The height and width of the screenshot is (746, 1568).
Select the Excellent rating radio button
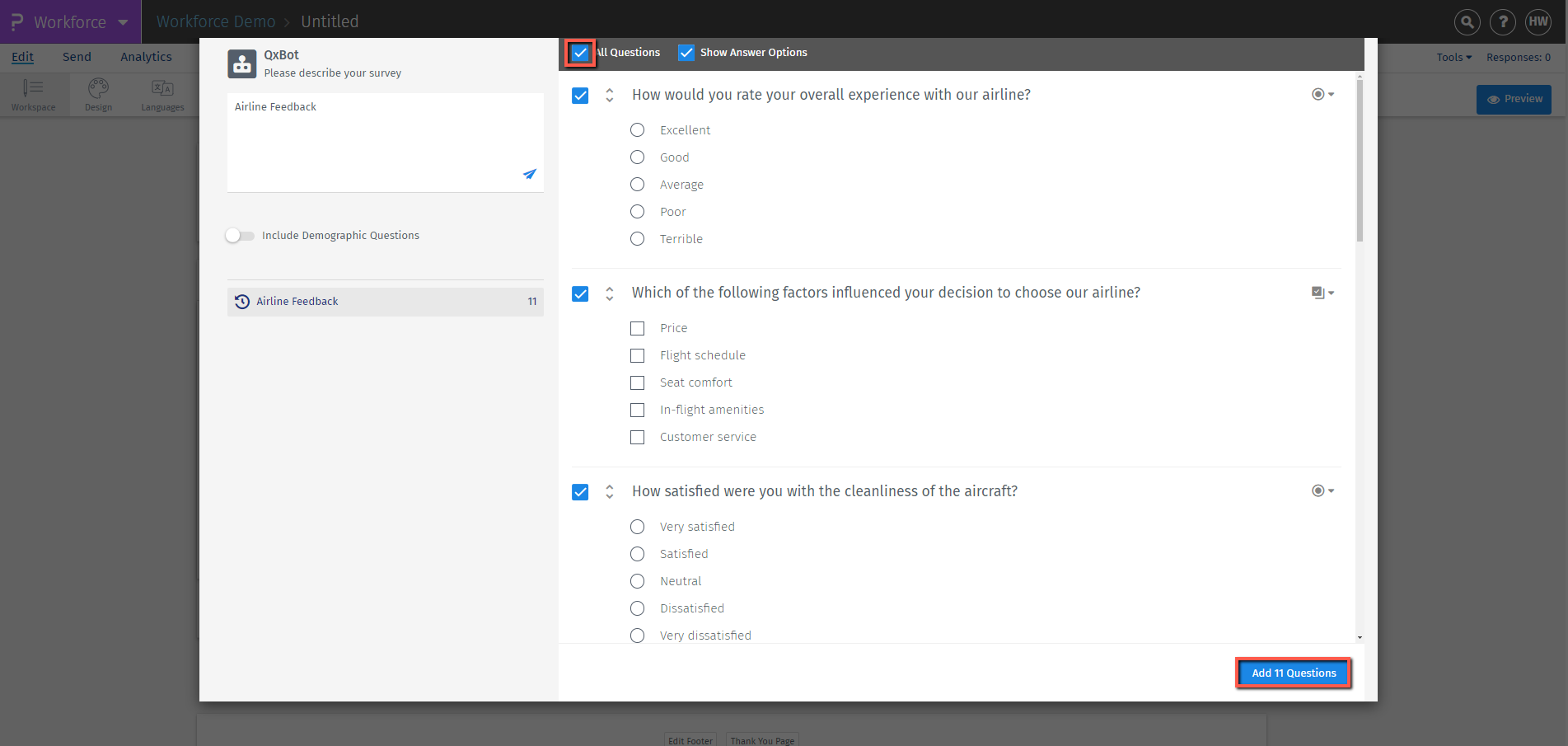637,129
